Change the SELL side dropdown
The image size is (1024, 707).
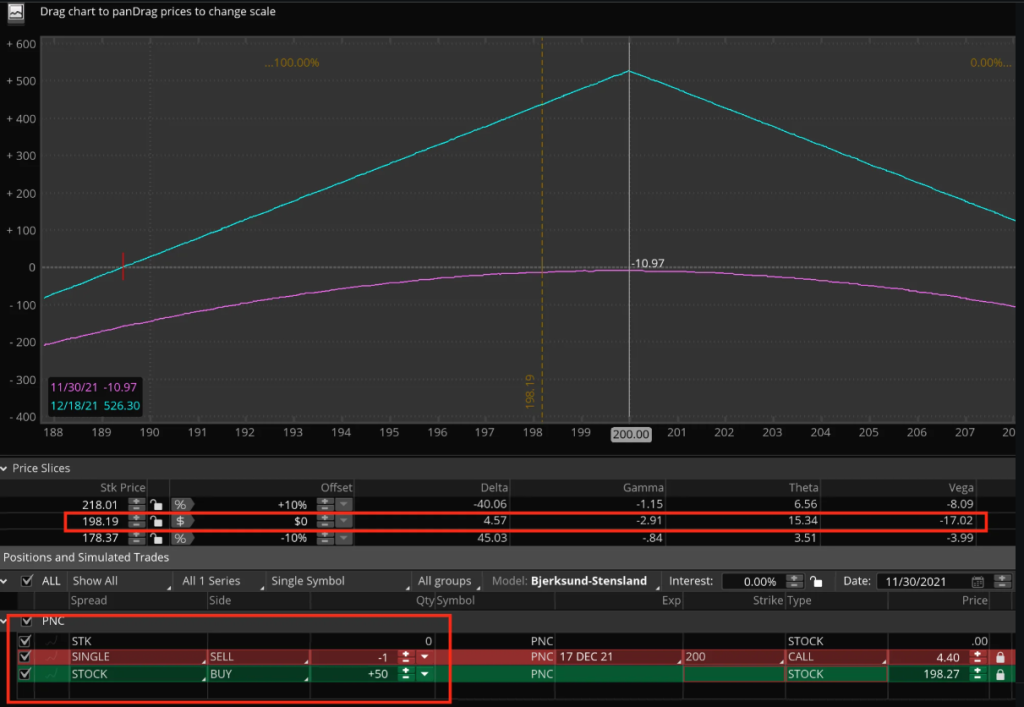[x=259, y=657]
